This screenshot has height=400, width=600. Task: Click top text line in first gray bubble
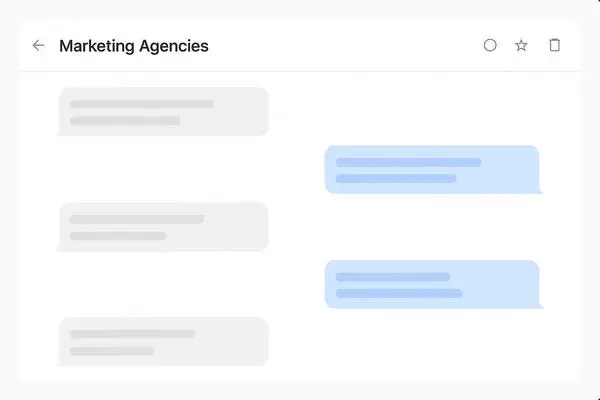pyautogui.click(x=142, y=104)
